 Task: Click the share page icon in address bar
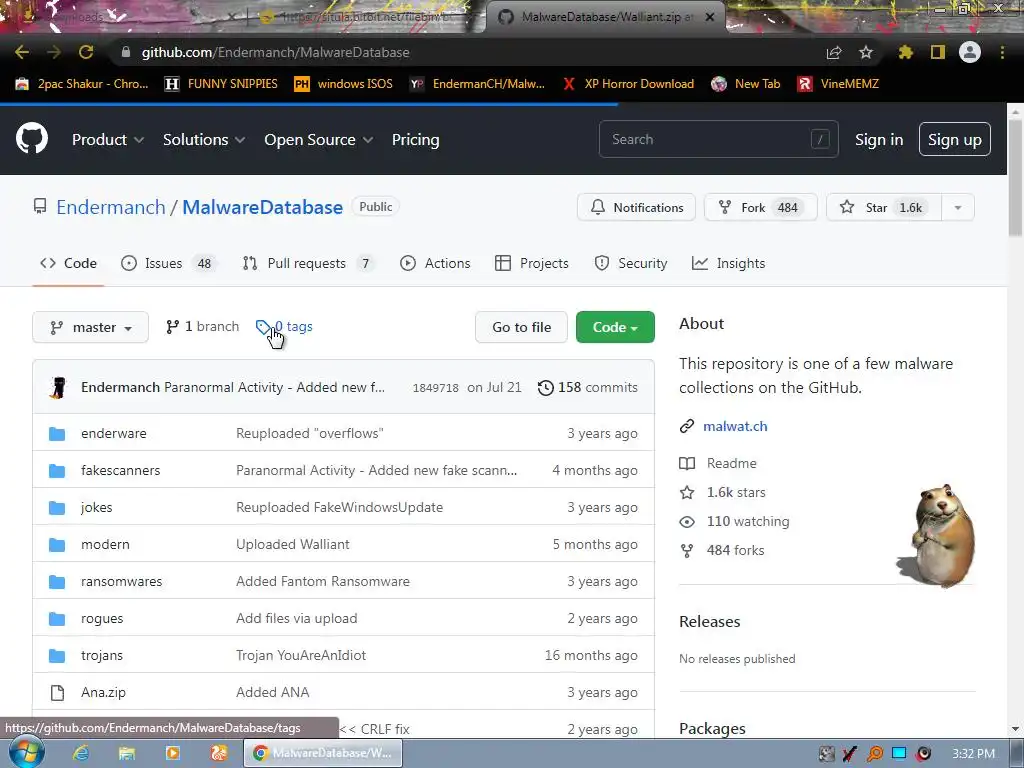pos(834,52)
